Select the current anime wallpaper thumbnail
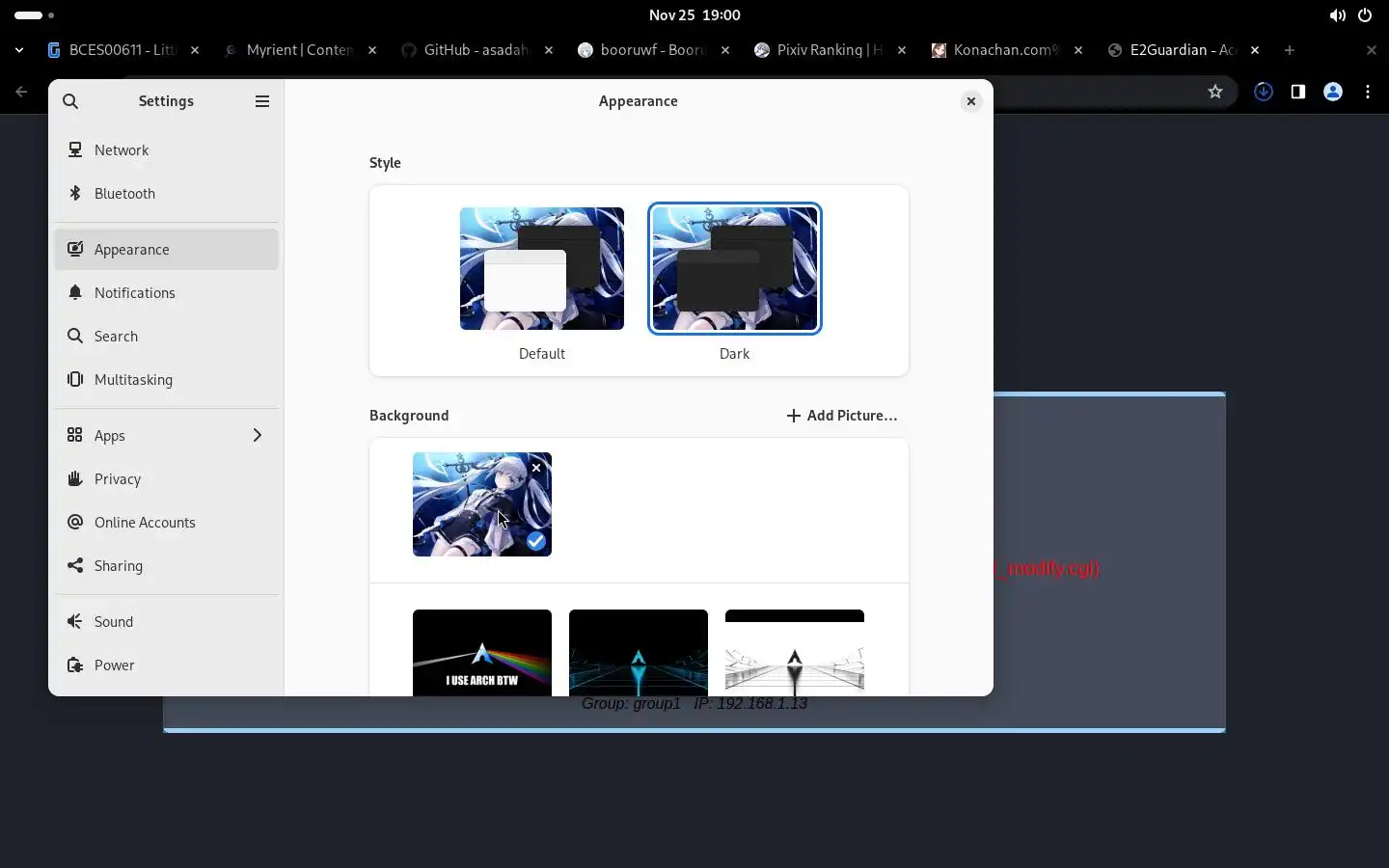1389x868 pixels. (482, 504)
